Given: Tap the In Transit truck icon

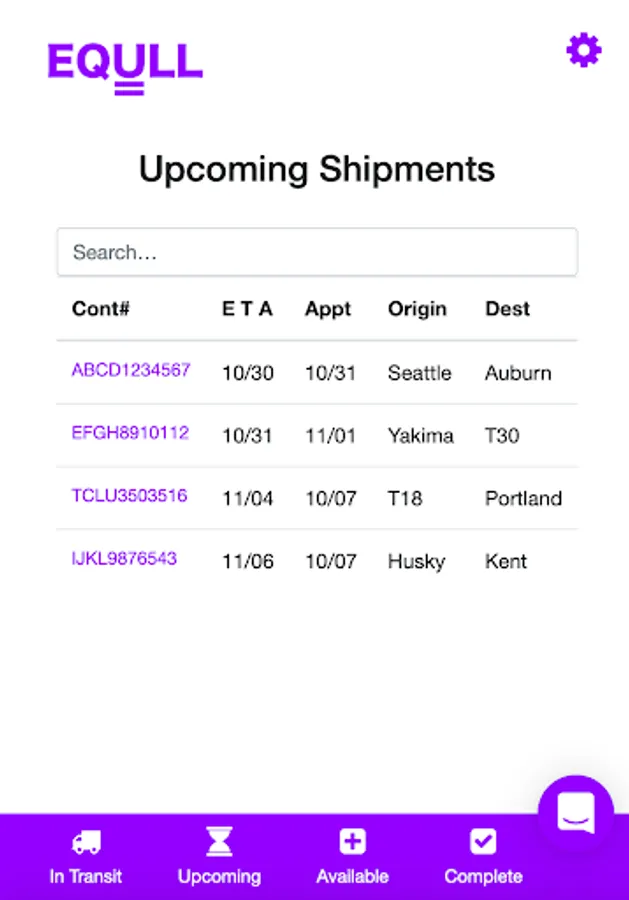Looking at the screenshot, I should pos(86,842).
